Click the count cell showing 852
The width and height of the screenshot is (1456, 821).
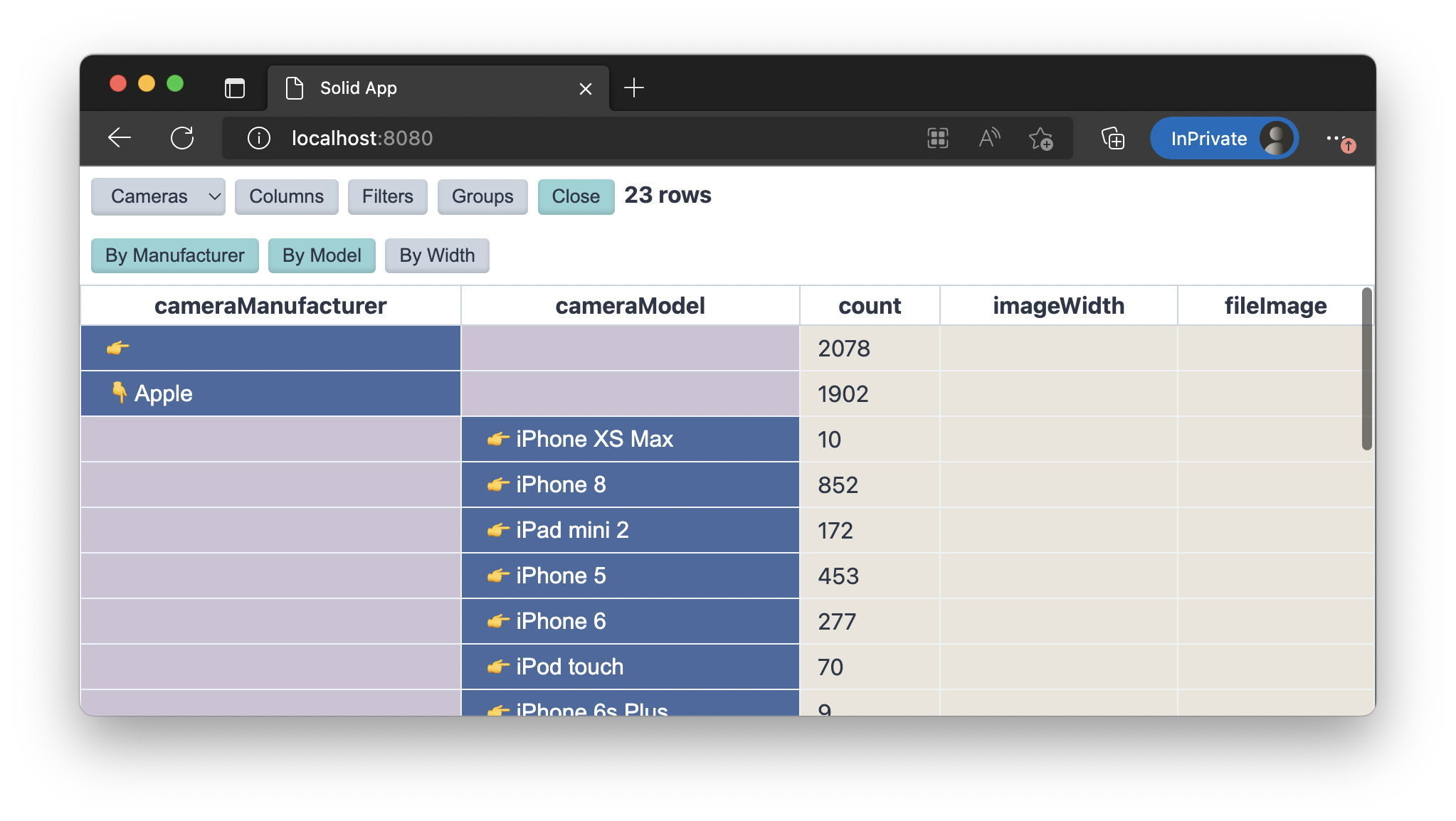click(x=870, y=484)
